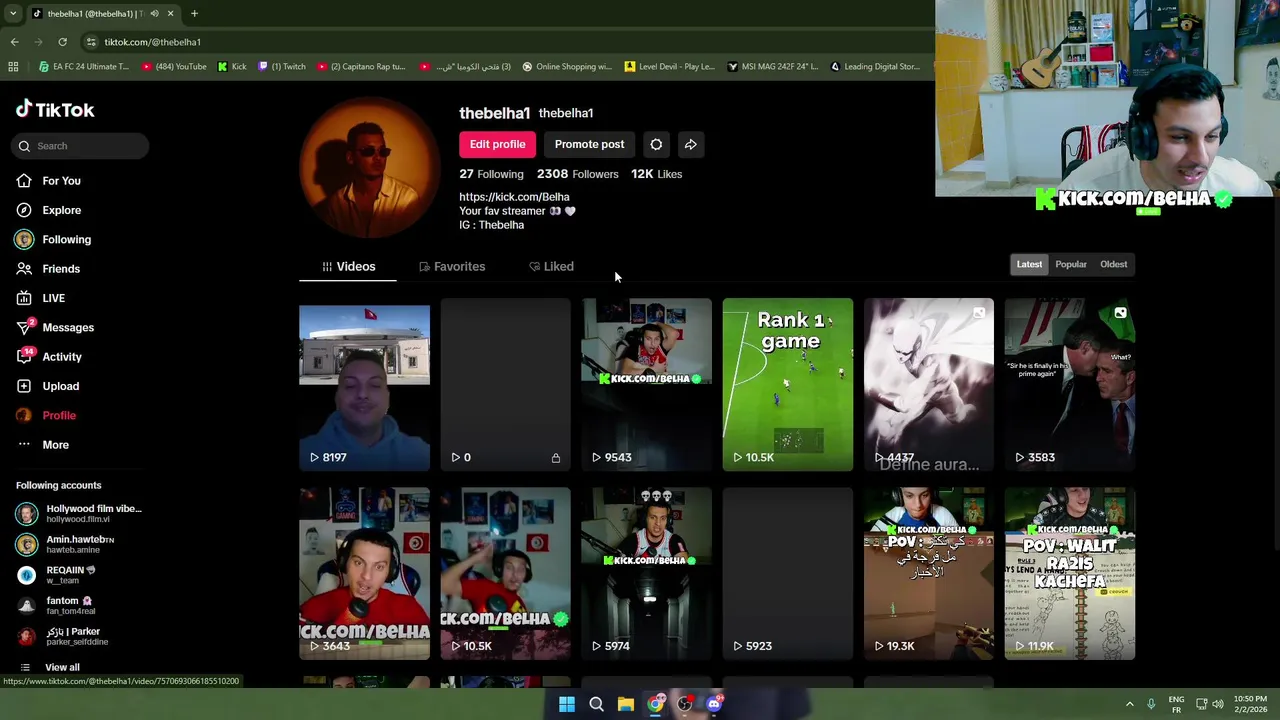Screen dimensions: 1280x720
Task: Open Activity notifications icon
Action: [x=25, y=356]
